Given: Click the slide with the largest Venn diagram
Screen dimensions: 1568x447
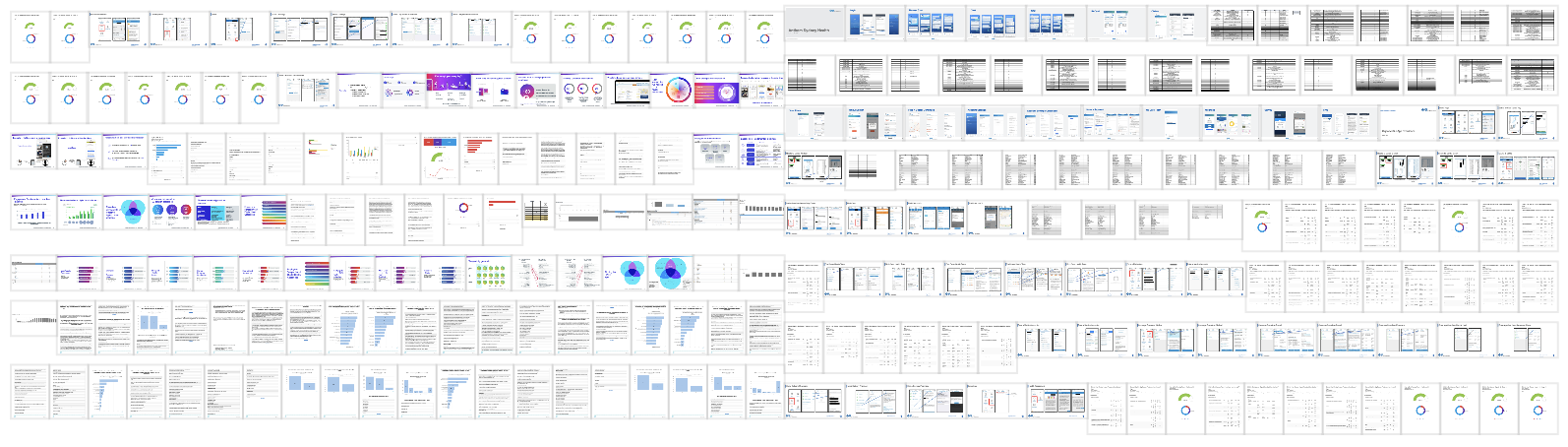Looking at the screenshot, I should click(671, 272).
